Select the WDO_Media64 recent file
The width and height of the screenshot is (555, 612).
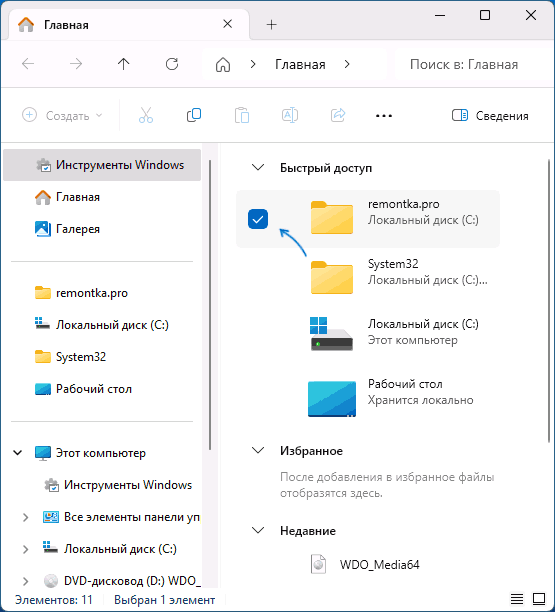365,564
